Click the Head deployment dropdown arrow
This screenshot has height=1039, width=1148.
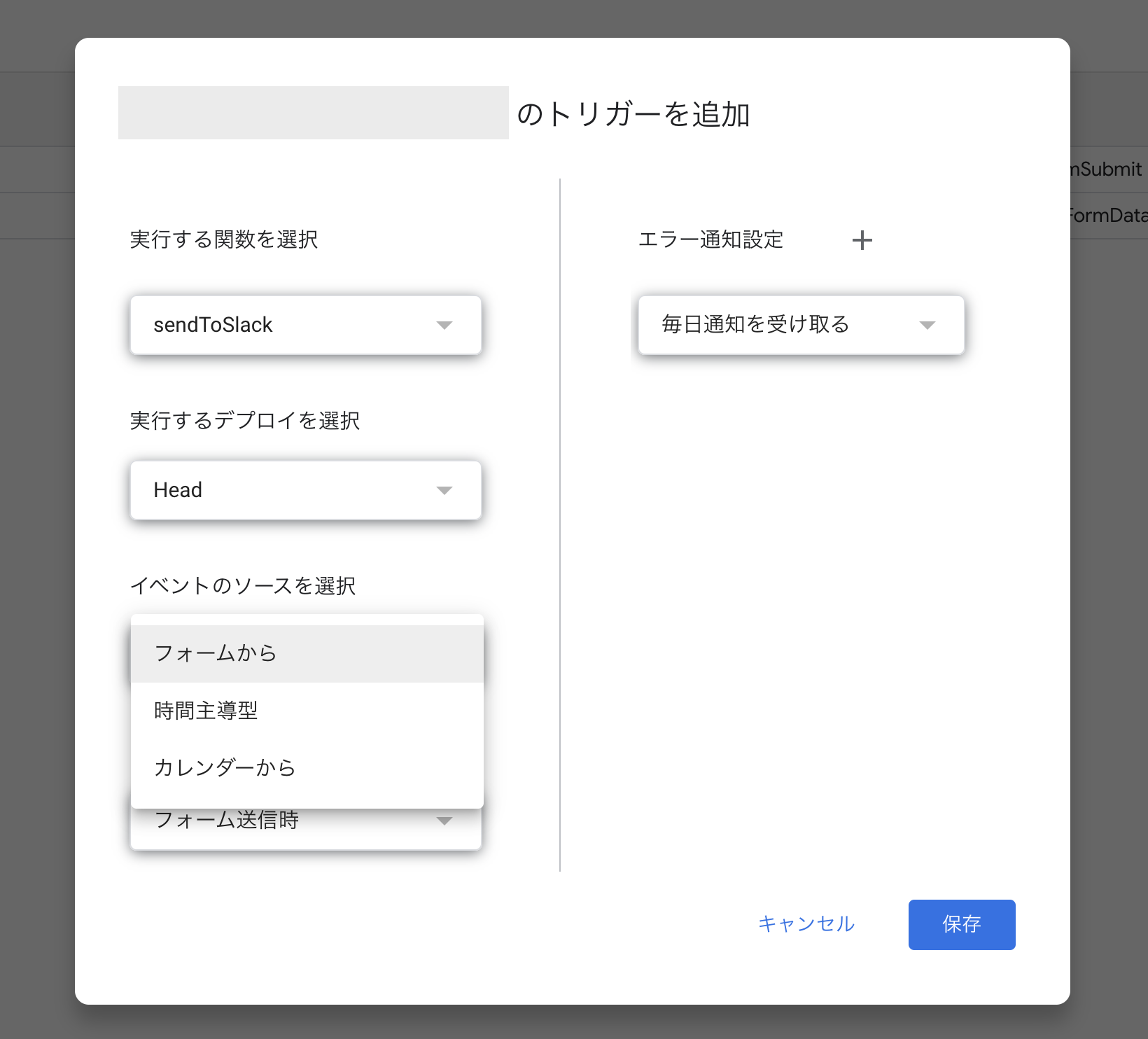click(x=444, y=490)
